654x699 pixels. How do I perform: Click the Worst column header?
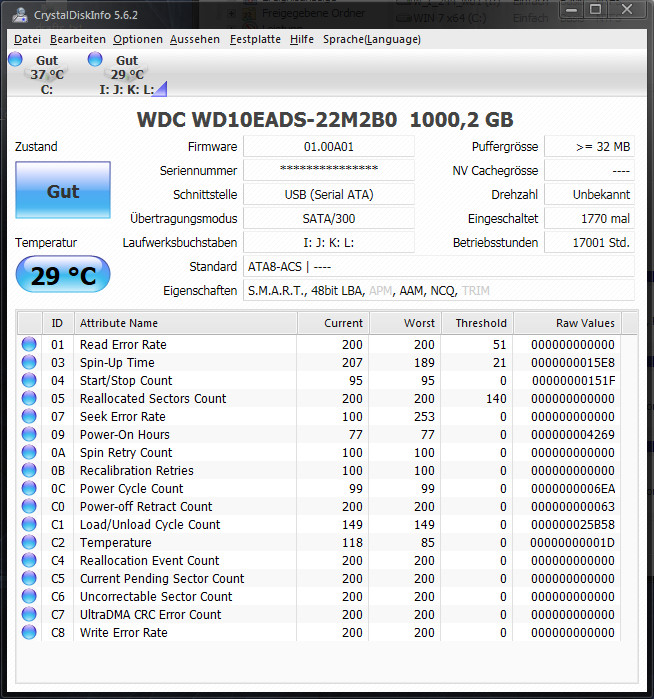(405, 323)
